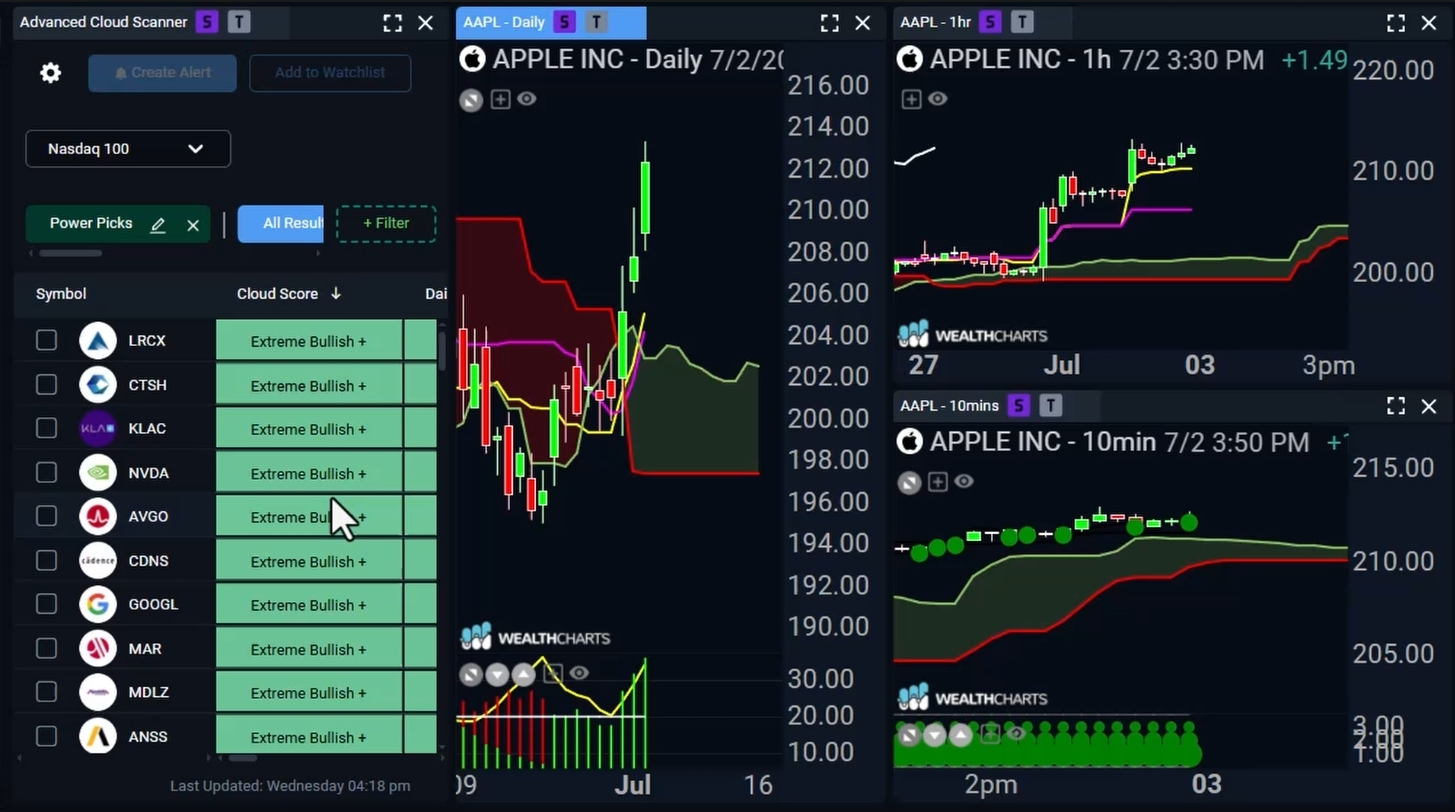Click the filter bar horizontal scrollbar

click(71, 253)
